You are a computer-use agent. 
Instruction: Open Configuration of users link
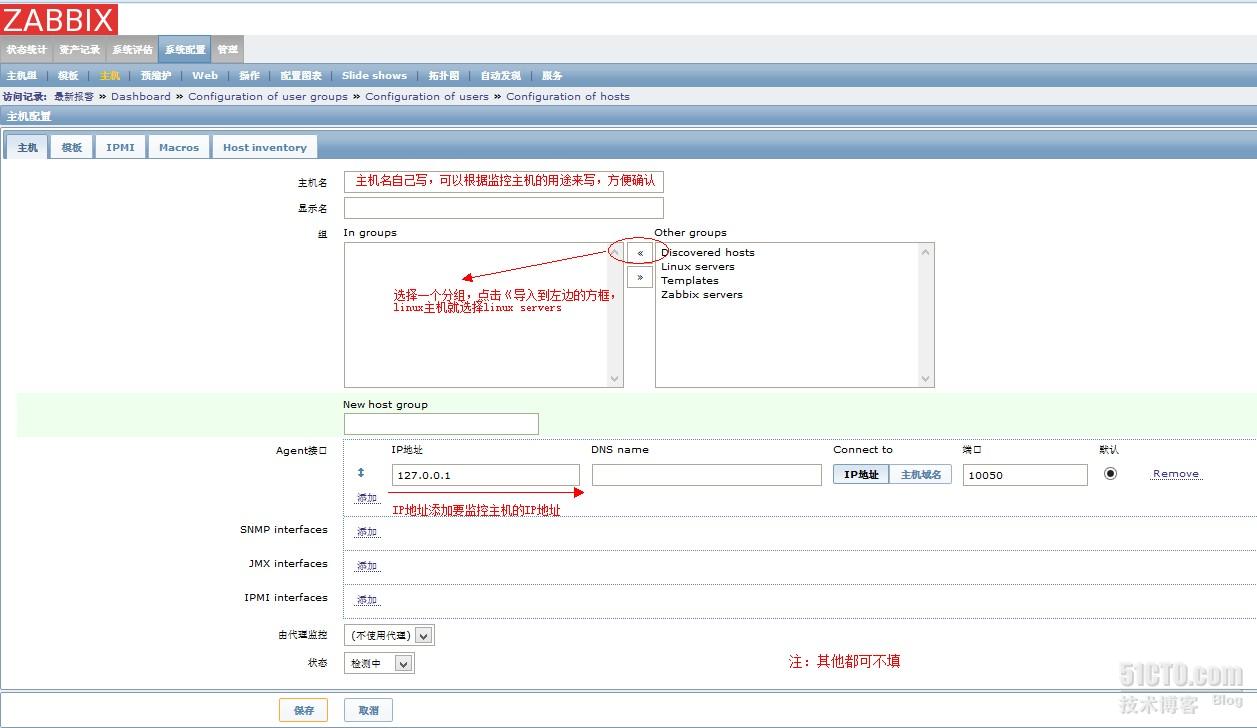tap(427, 96)
